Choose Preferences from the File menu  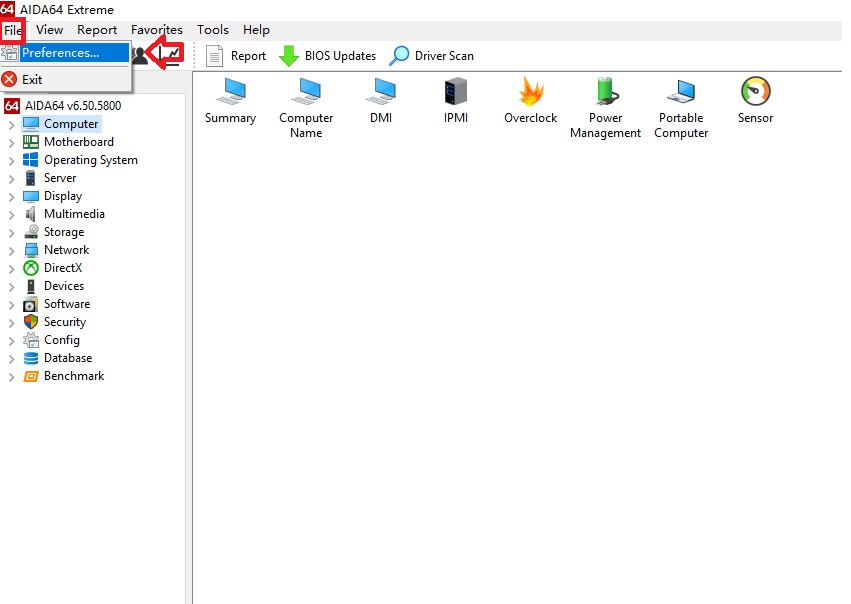click(60, 53)
